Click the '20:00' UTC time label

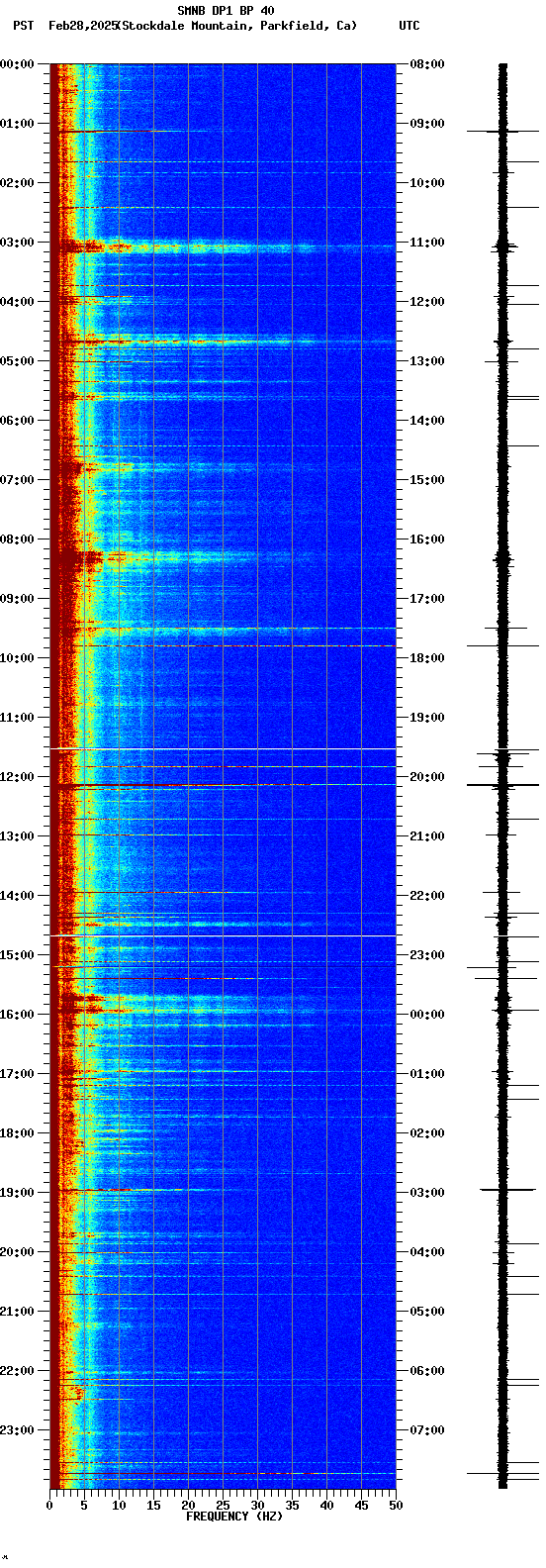[427, 777]
